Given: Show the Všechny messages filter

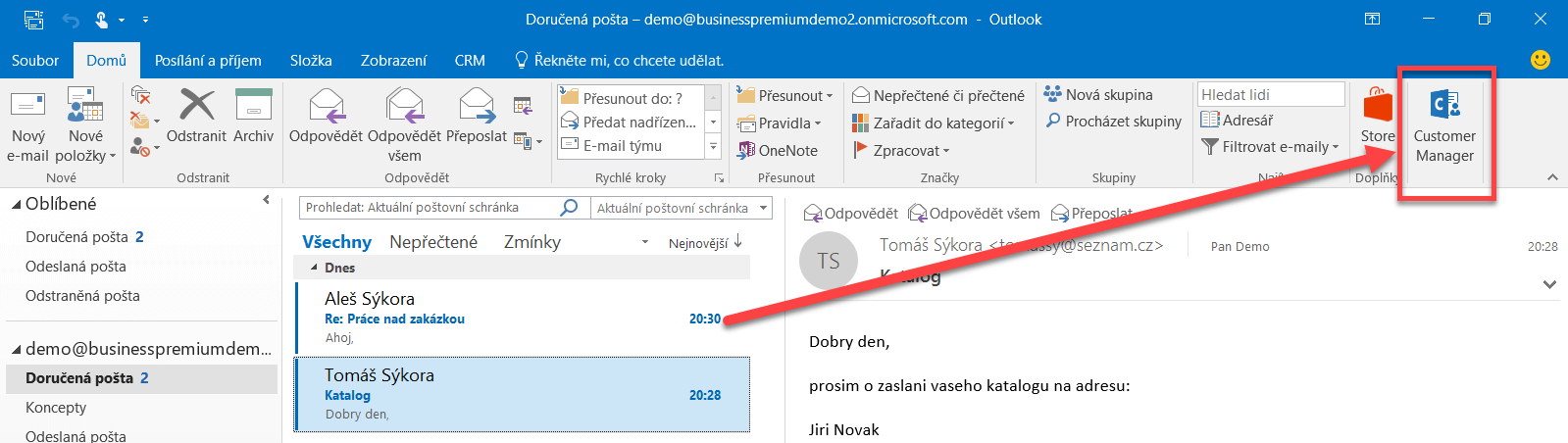Looking at the screenshot, I should [x=336, y=242].
